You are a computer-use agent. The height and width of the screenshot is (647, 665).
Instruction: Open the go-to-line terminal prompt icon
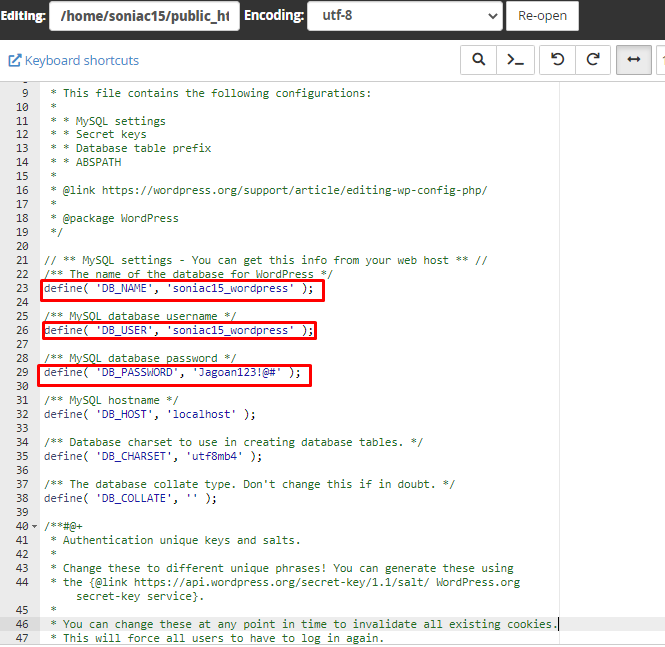515,60
